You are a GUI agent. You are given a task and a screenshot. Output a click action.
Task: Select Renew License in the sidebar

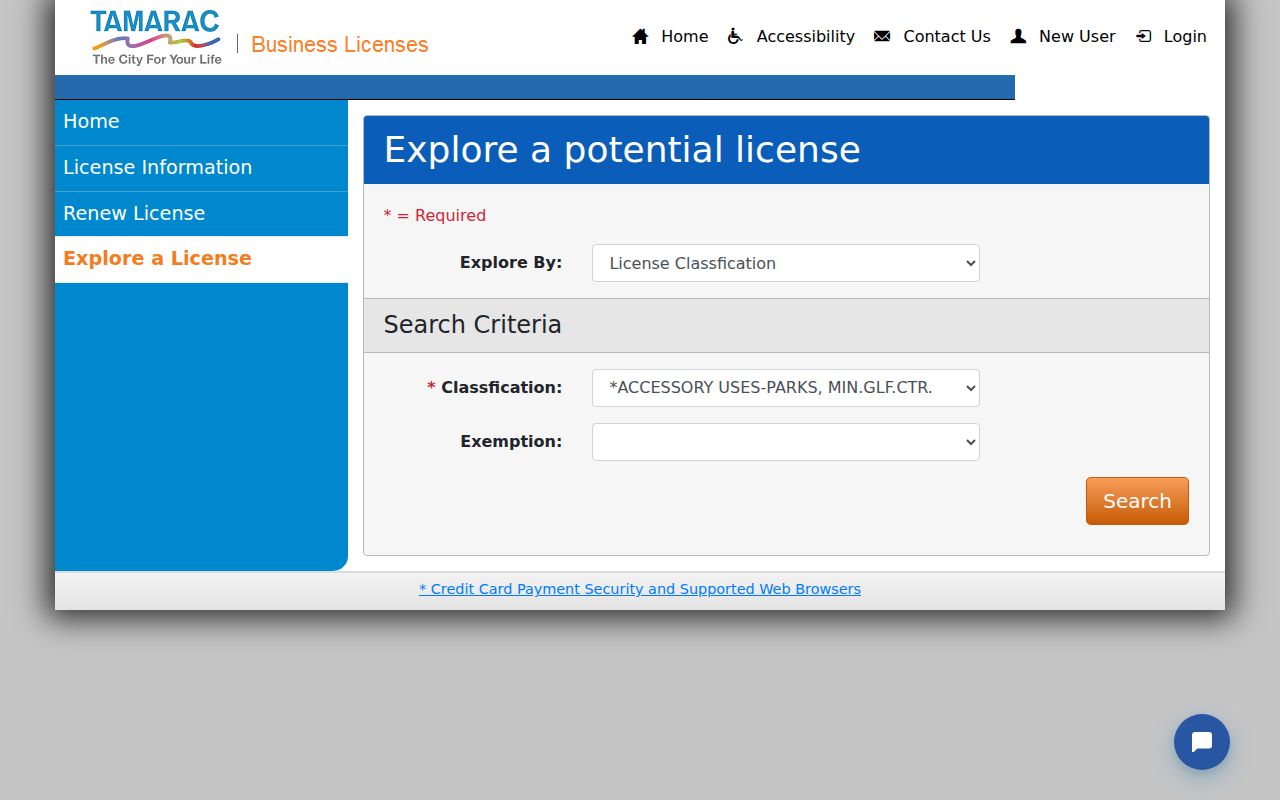(x=201, y=214)
